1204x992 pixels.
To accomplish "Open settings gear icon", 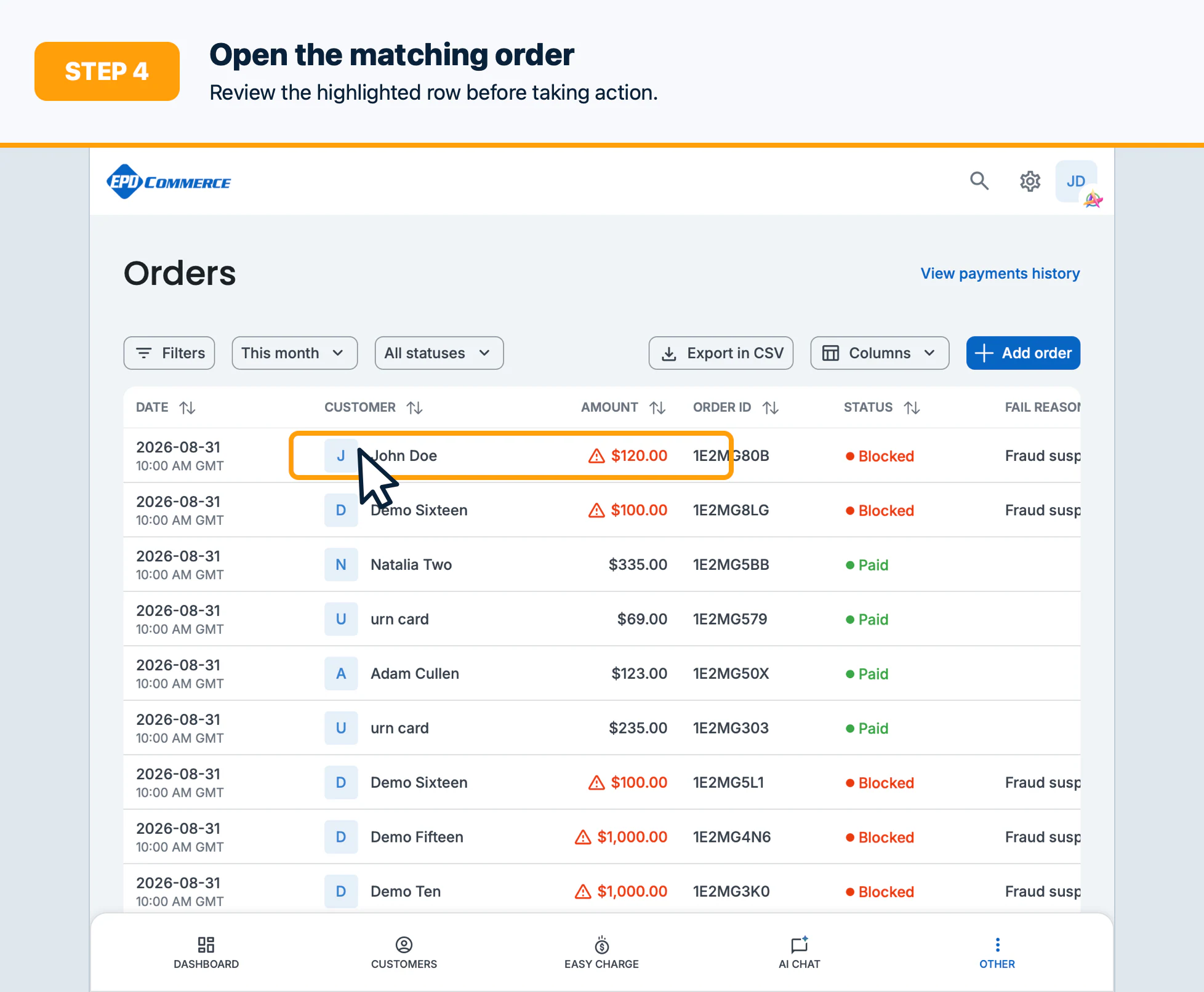I will [1030, 181].
